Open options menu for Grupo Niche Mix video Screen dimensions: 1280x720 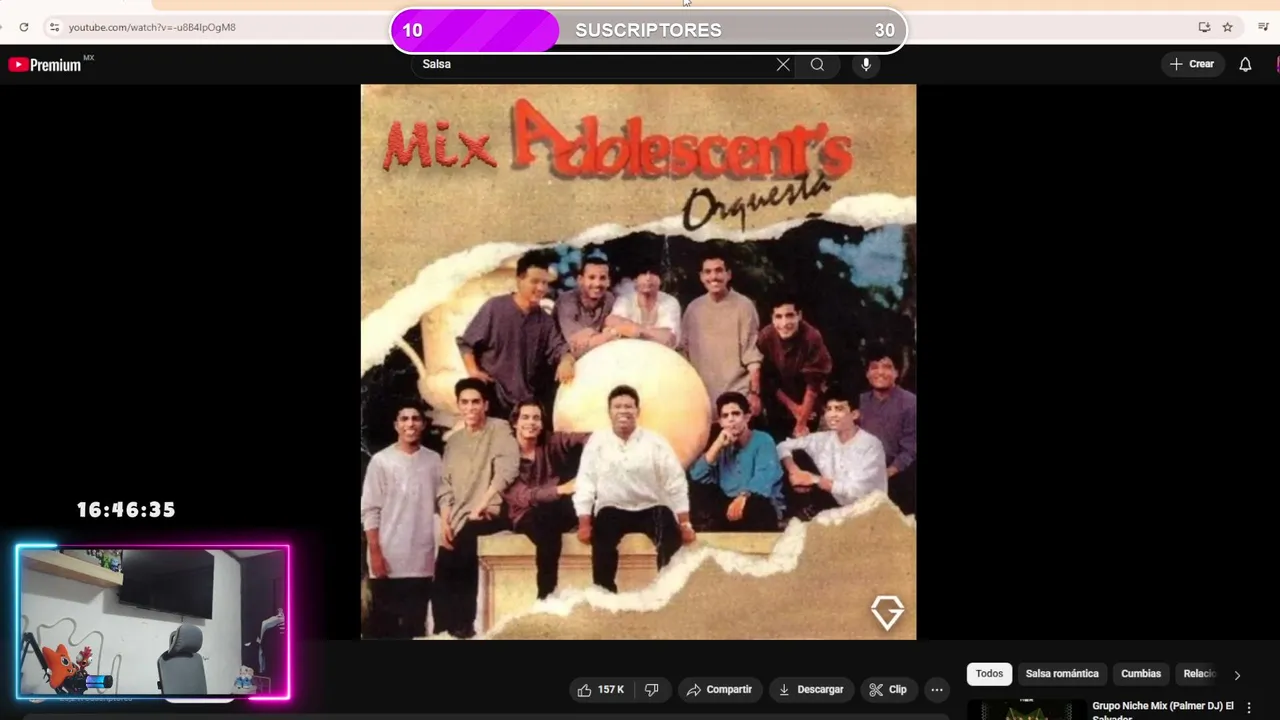coord(1248,708)
